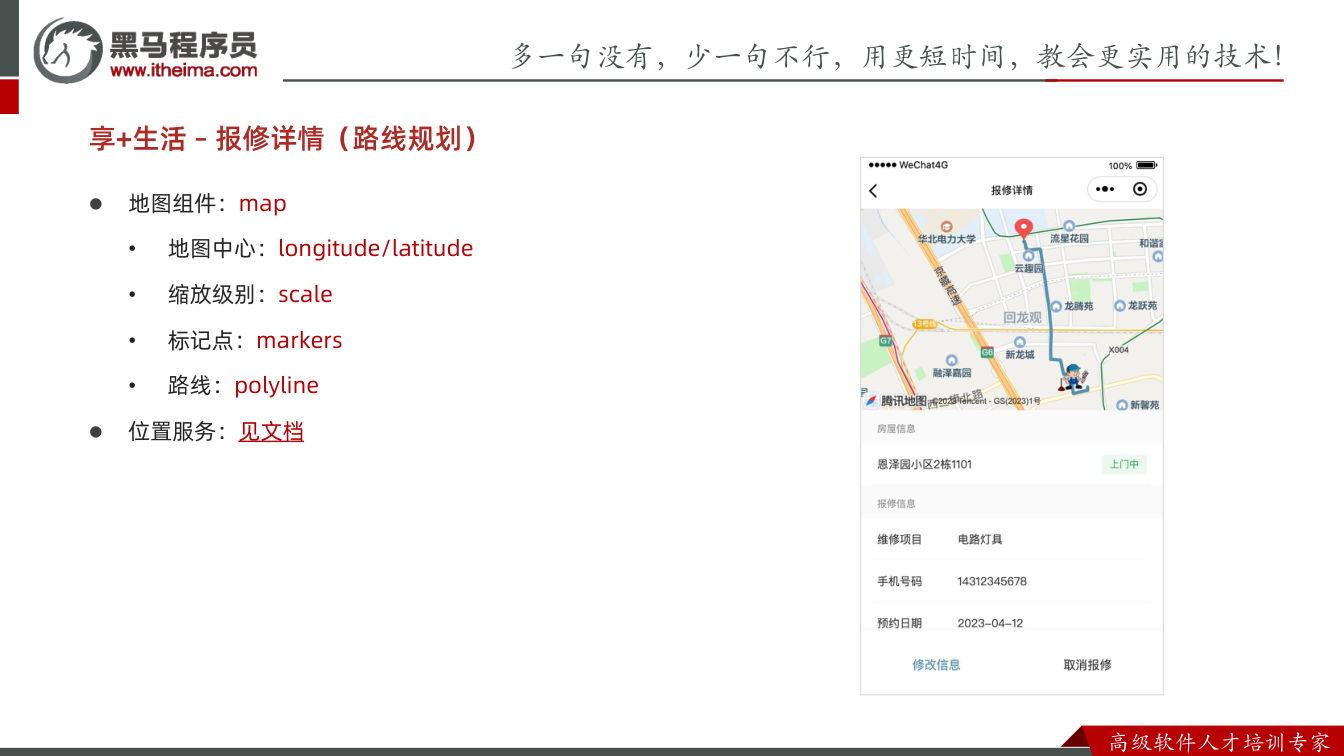The height and width of the screenshot is (756, 1344).
Task: Click the red word 'scale'
Action: pyautogui.click(x=305, y=294)
